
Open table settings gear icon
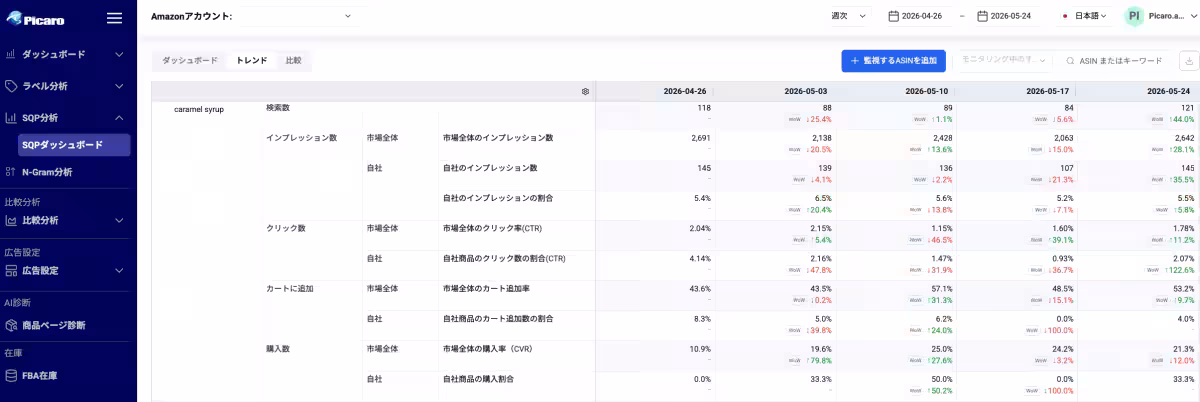pos(585,91)
